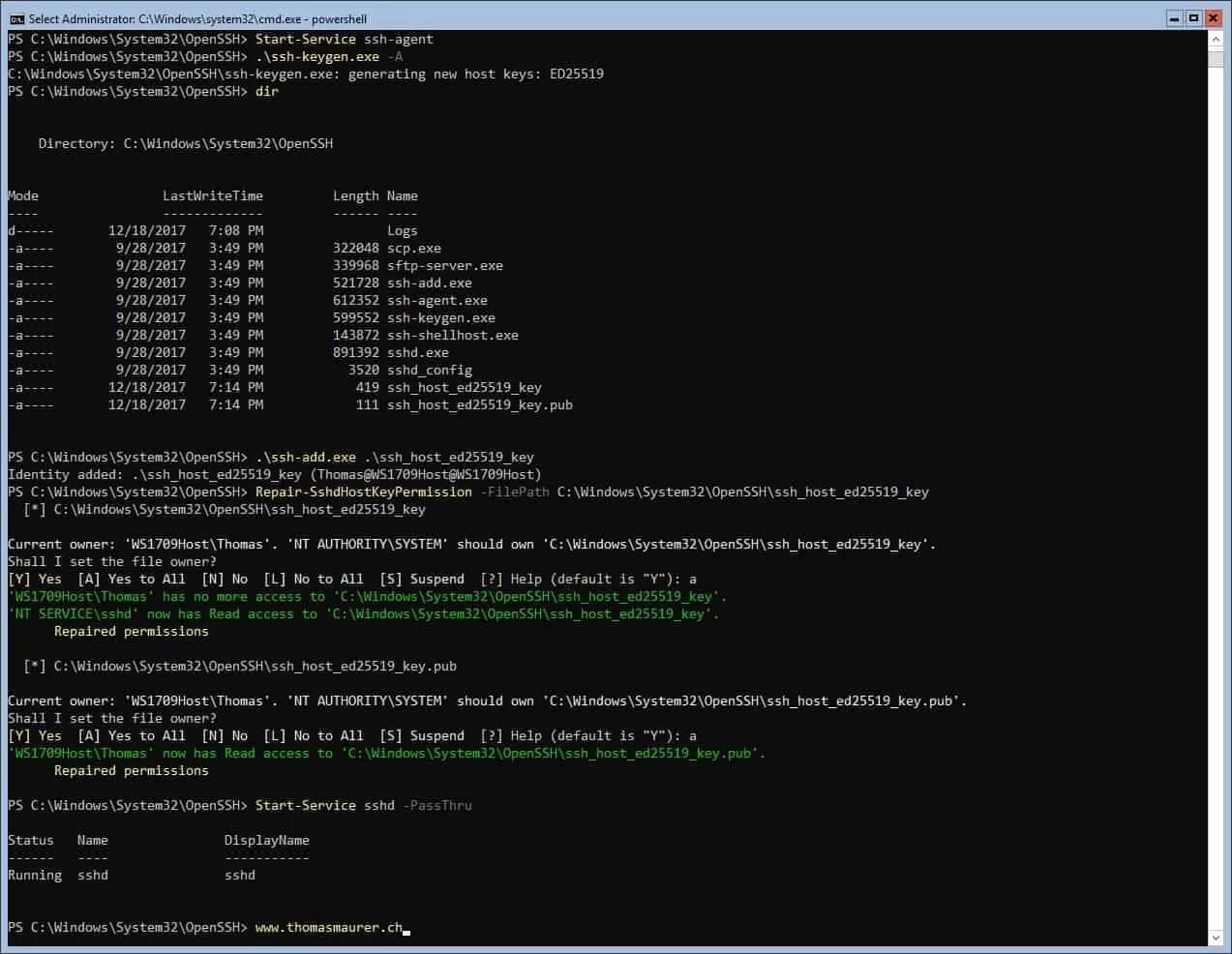Click the vertical scrollbar thumb
Screen dimensions: 1232x954
click(1217, 58)
